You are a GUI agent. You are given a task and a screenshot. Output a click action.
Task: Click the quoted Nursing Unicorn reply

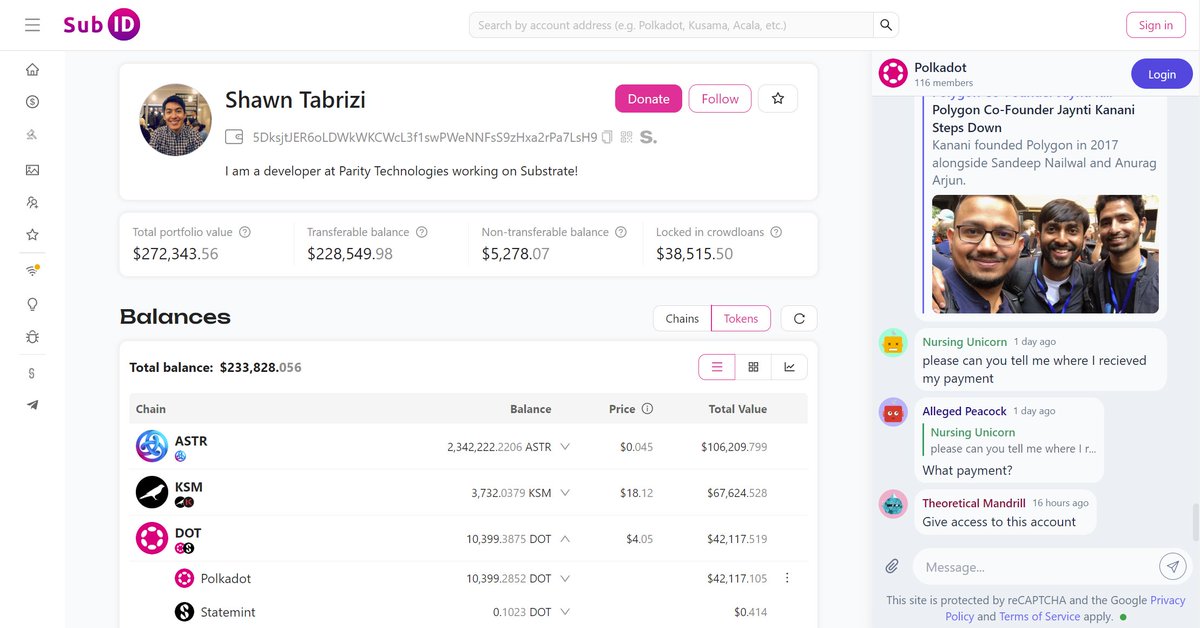tap(1010, 441)
